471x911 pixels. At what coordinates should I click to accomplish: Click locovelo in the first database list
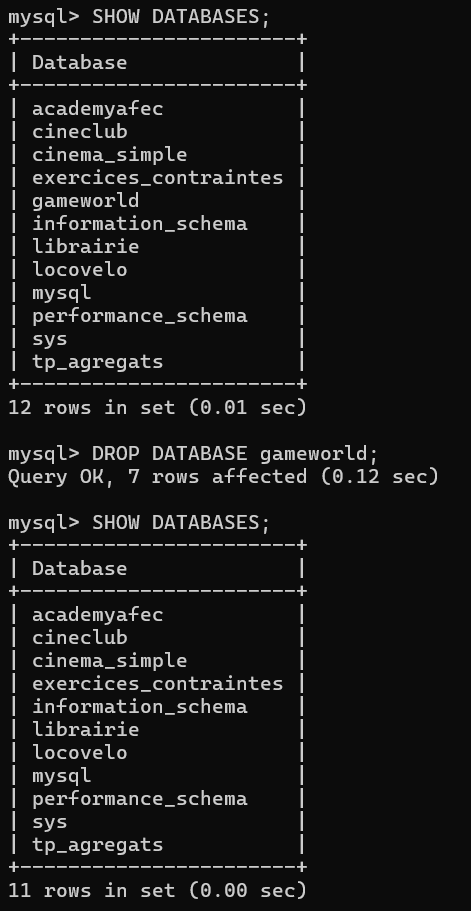[80, 270]
